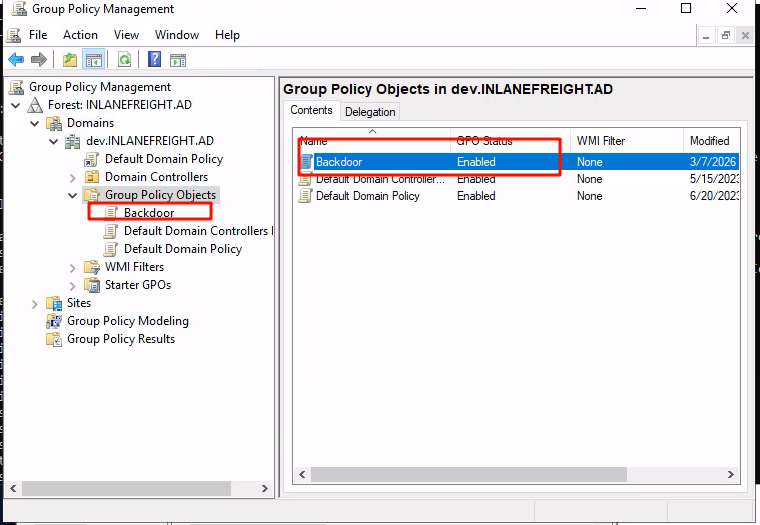This screenshot has width=760, height=525.
Task: Open the View menu
Action: [x=126, y=35]
